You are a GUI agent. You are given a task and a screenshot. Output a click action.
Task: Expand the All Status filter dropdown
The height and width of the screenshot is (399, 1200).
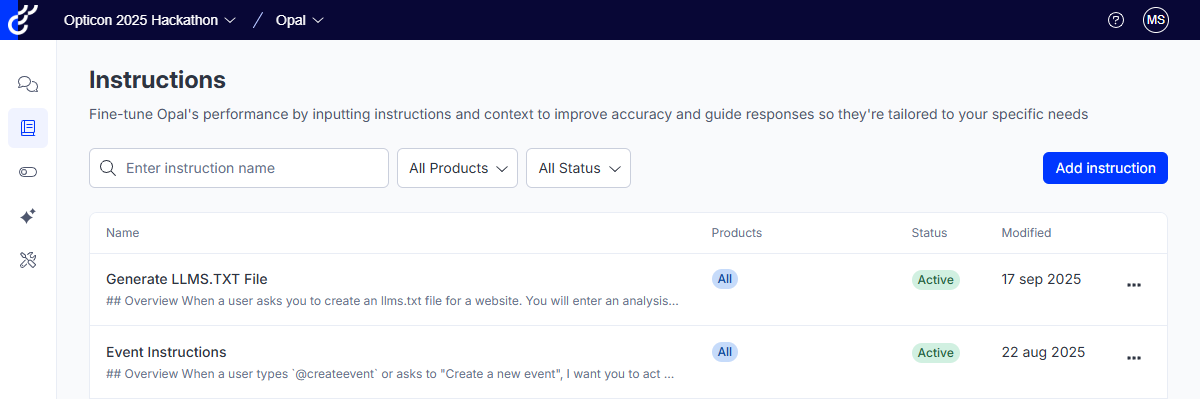click(578, 168)
